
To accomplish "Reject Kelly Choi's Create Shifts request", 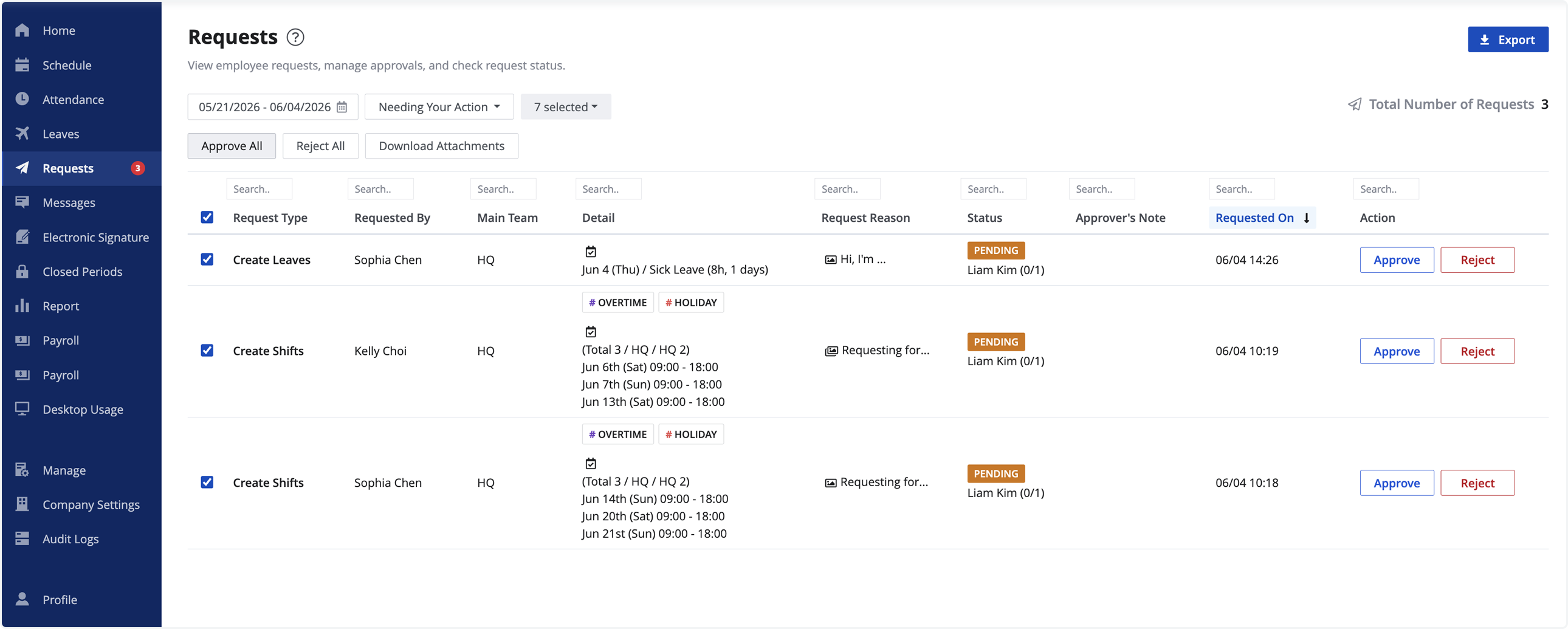I will [1477, 351].
